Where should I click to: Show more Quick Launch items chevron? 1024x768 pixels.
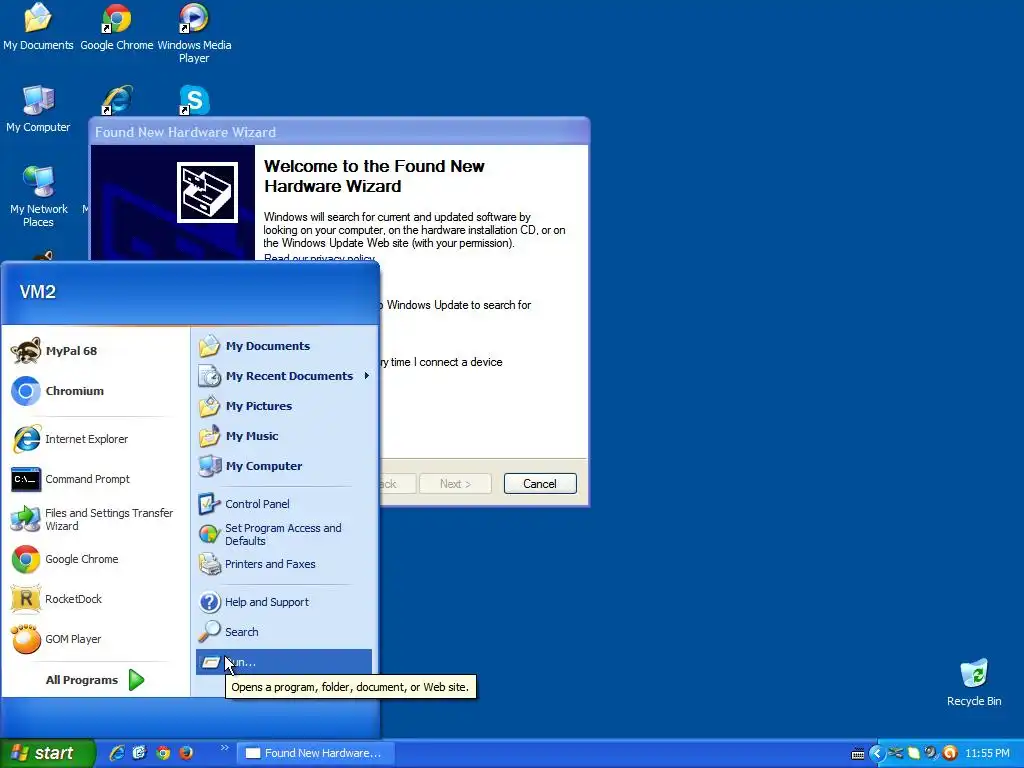pyautogui.click(x=225, y=747)
